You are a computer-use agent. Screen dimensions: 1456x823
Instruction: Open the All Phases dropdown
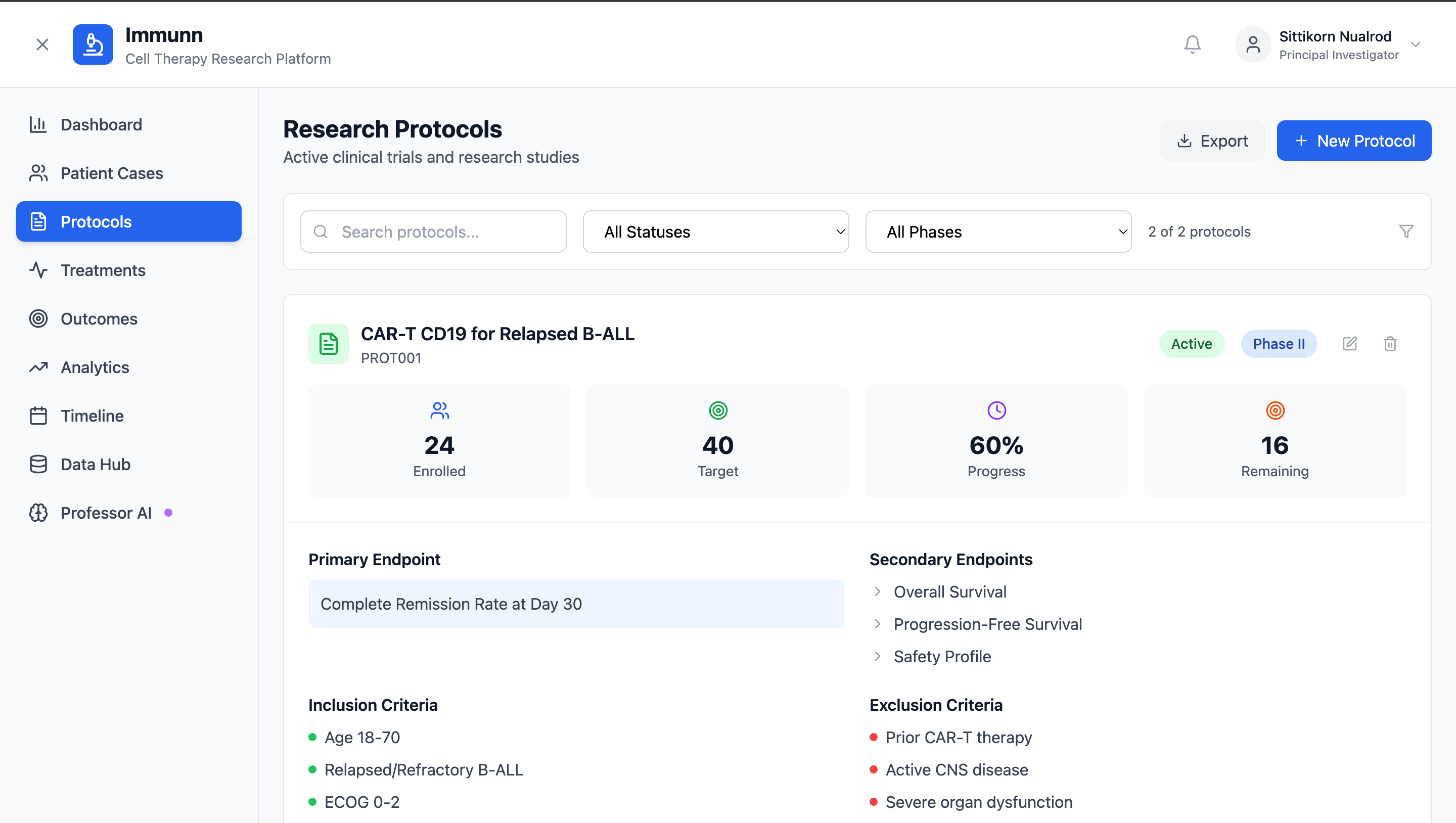coord(997,232)
